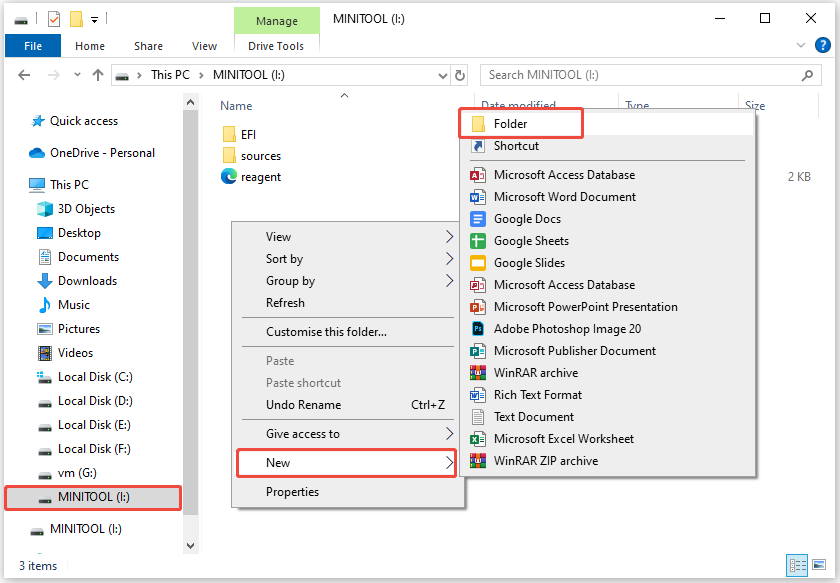Choose Customise this folder... in the context menu

pyautogui.click(x=348, y=332)
